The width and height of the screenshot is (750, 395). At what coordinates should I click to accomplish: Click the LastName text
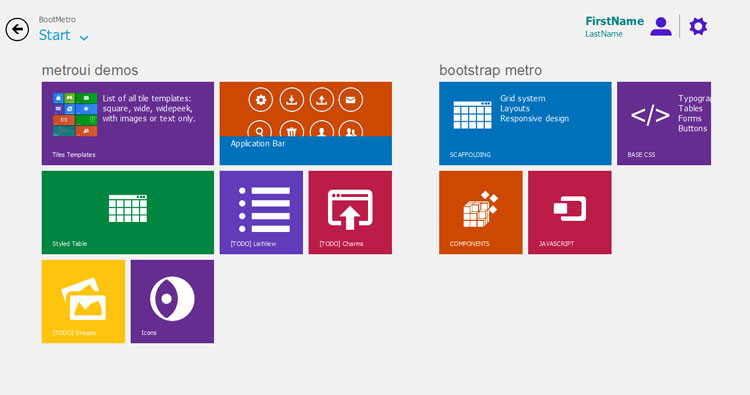click(x=604, y=34)
